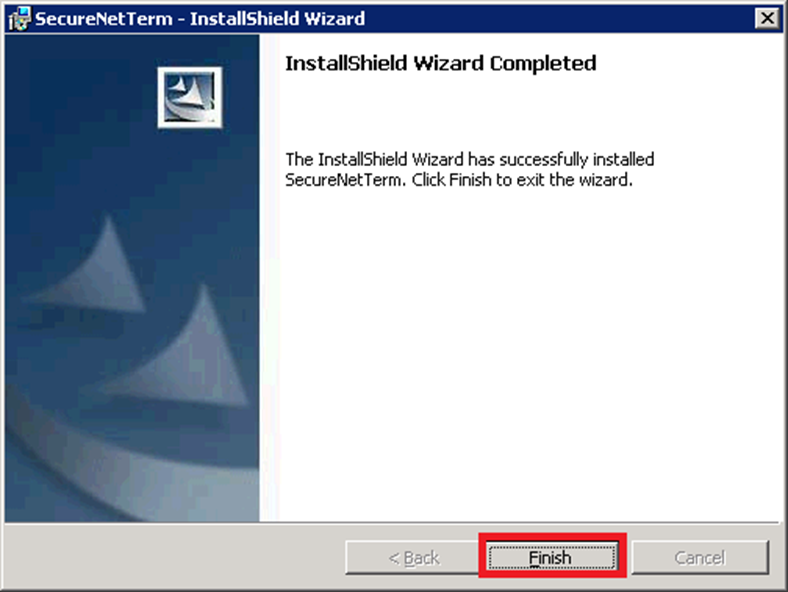Viewport: 788px width, 592px height.
Task: Click the gray button bar left of Back
Action: (x=173, y=557)
